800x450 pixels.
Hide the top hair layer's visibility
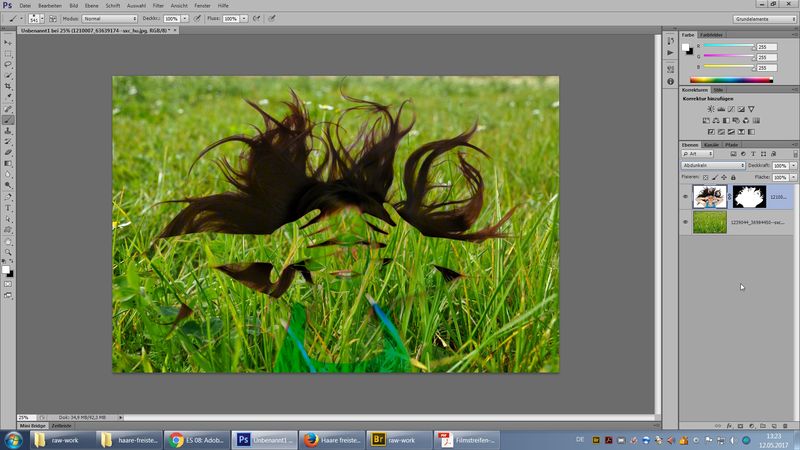(x=685, y=197)
